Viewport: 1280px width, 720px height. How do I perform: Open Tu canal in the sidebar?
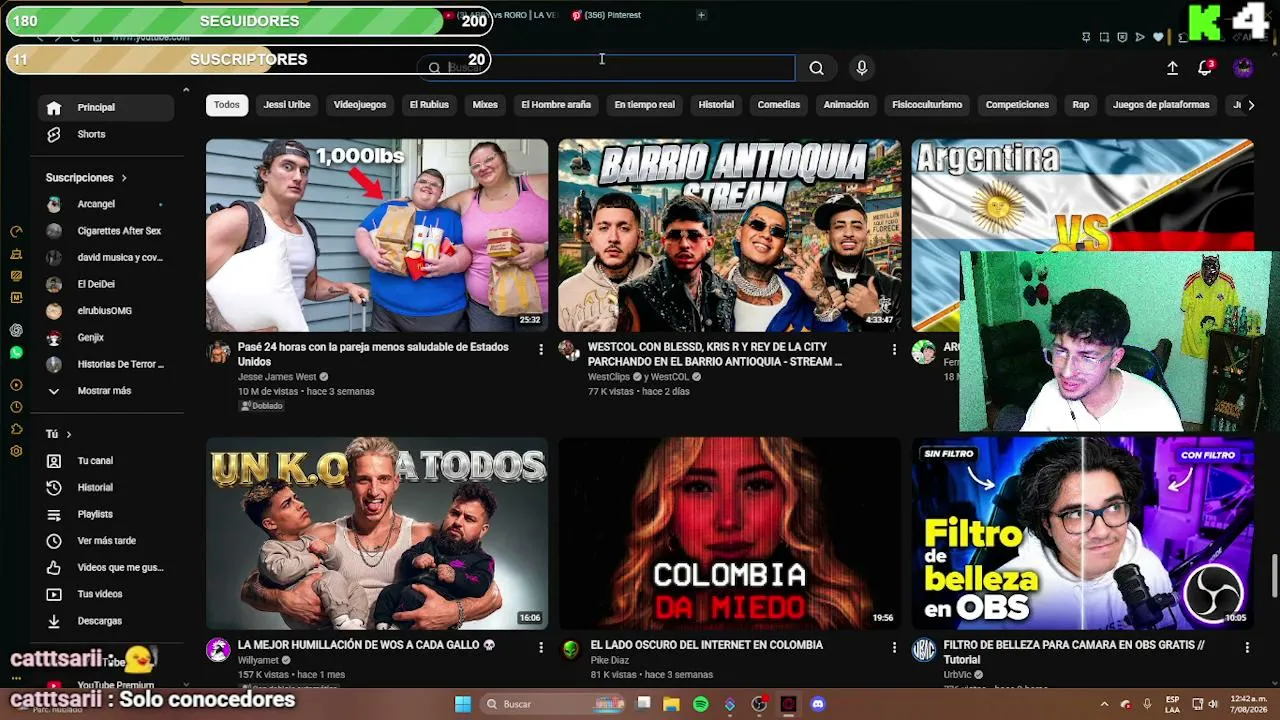point(95,461)
